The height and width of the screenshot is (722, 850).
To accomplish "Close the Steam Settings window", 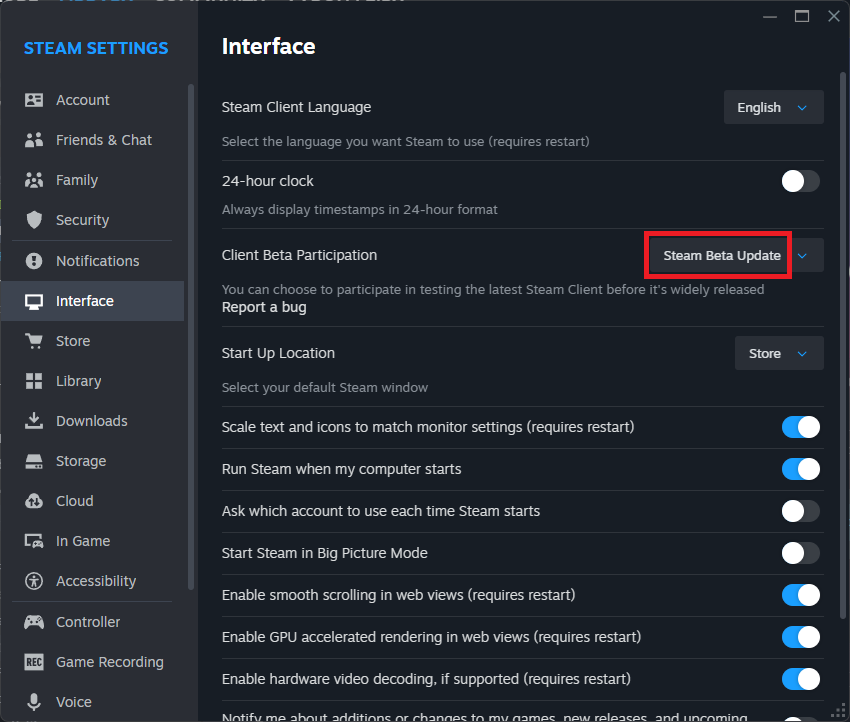I will click(834, 16).
